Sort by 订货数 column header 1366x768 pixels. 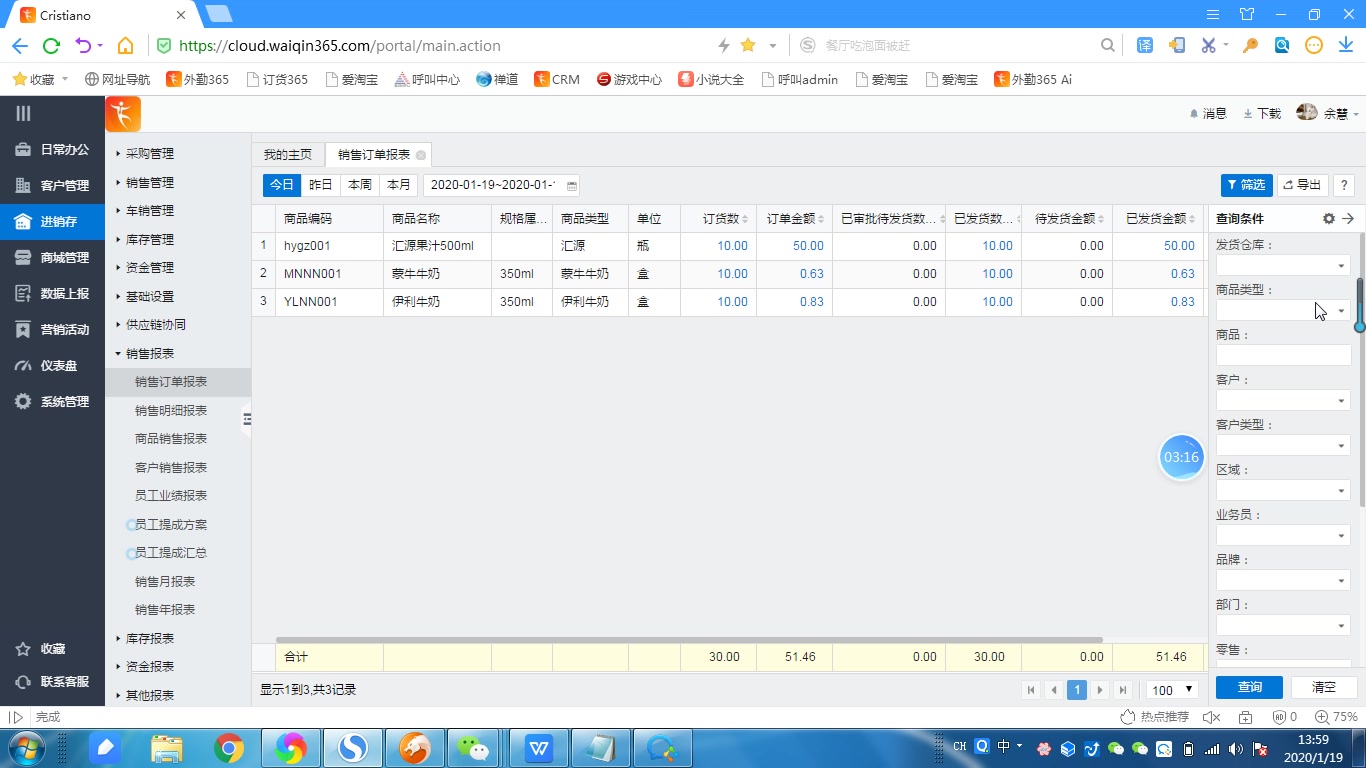(718, 219)
